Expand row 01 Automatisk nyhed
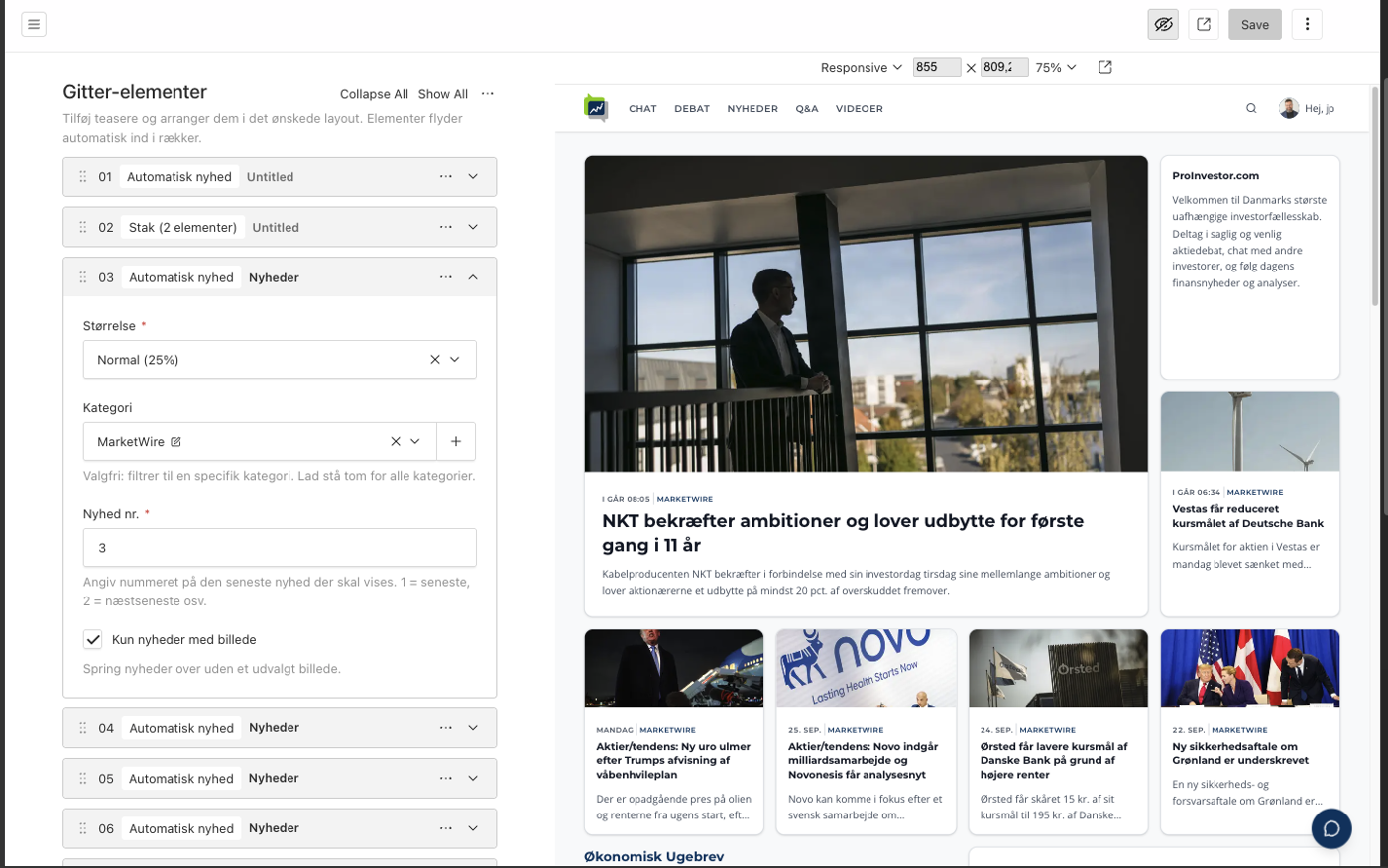This screenshot has width=1388, height=868. pos(473,177)
